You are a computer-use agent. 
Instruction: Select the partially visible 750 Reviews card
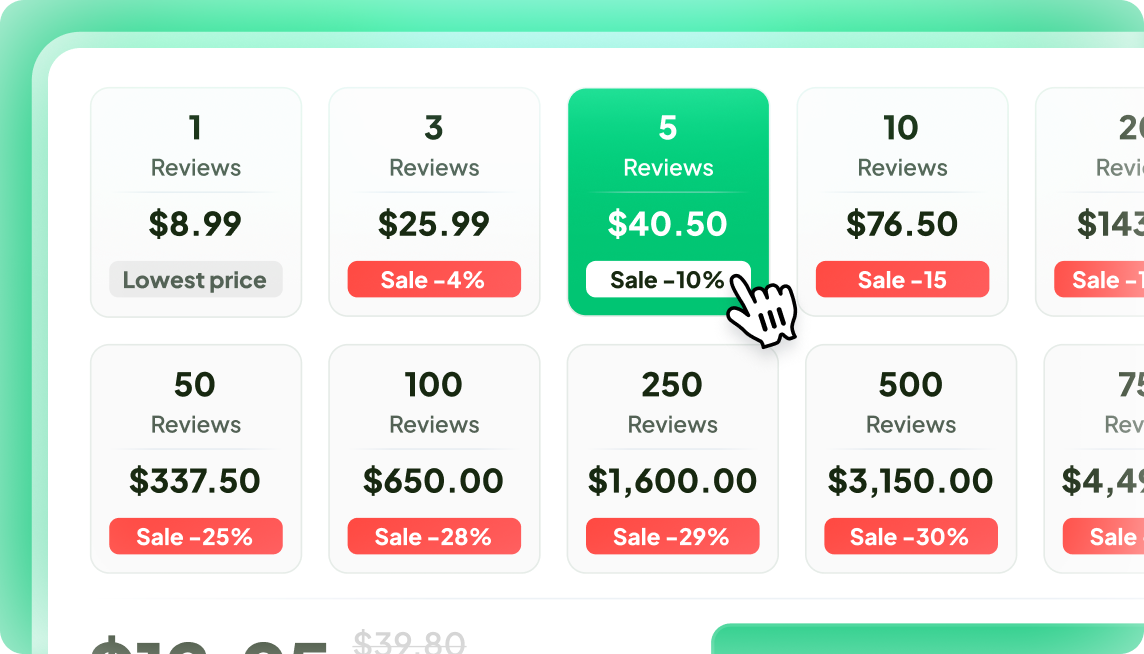click(1094, 459)
